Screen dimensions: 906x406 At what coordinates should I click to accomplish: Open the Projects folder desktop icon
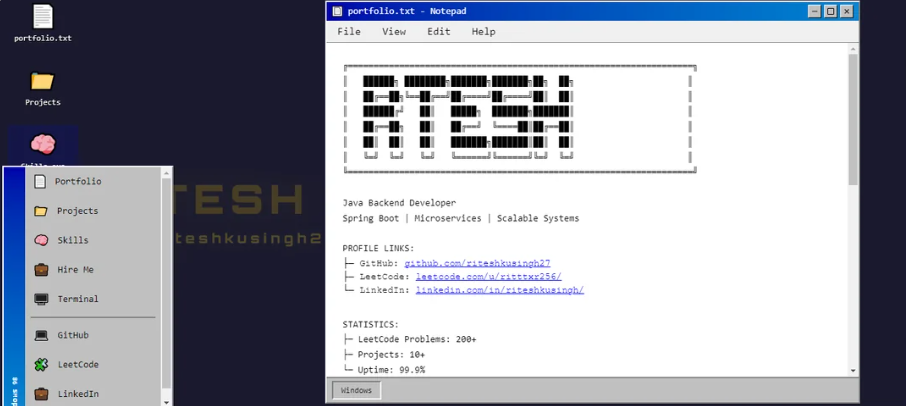point(43,88)
